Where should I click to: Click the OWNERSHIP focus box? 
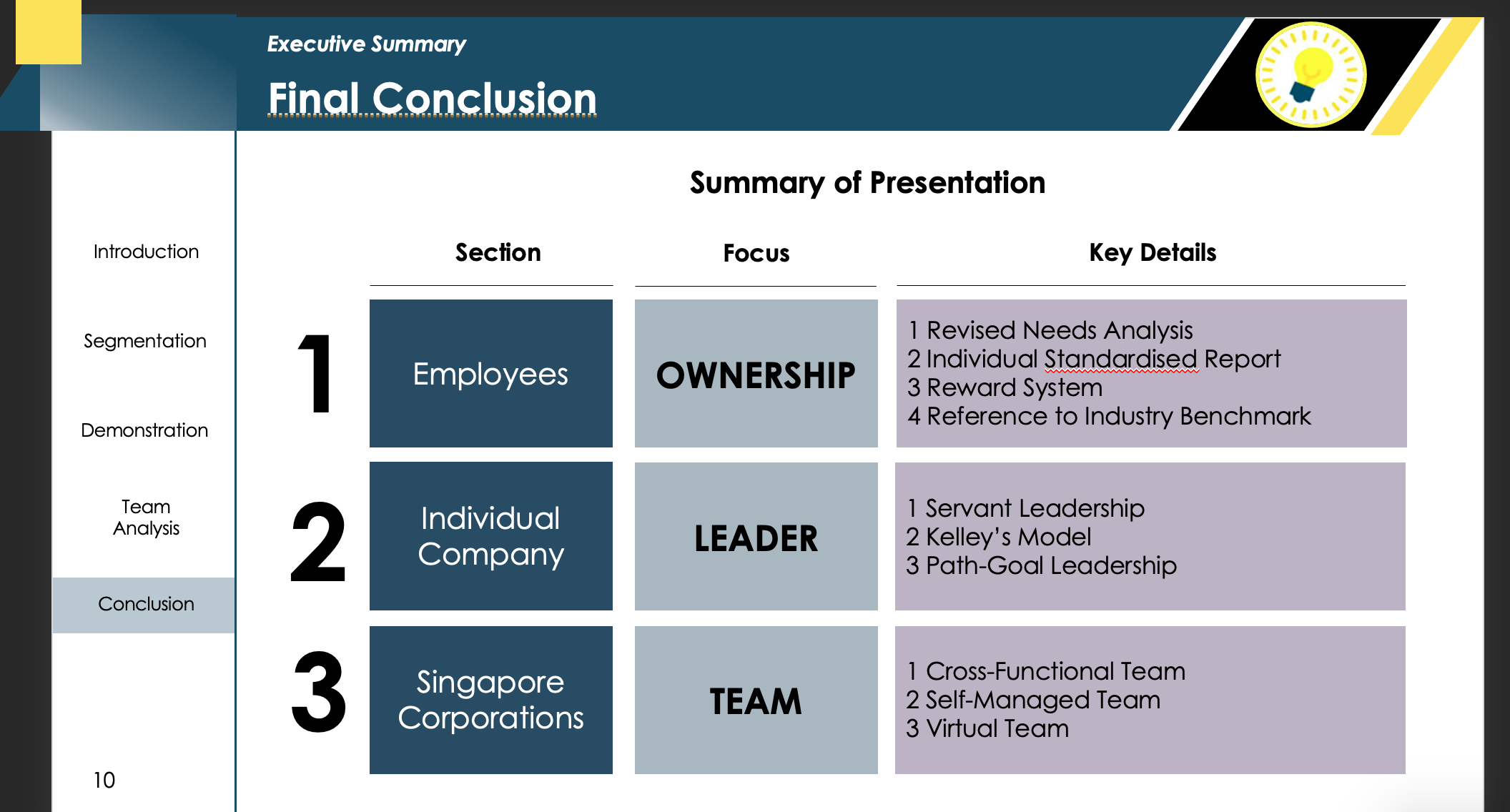756,374
